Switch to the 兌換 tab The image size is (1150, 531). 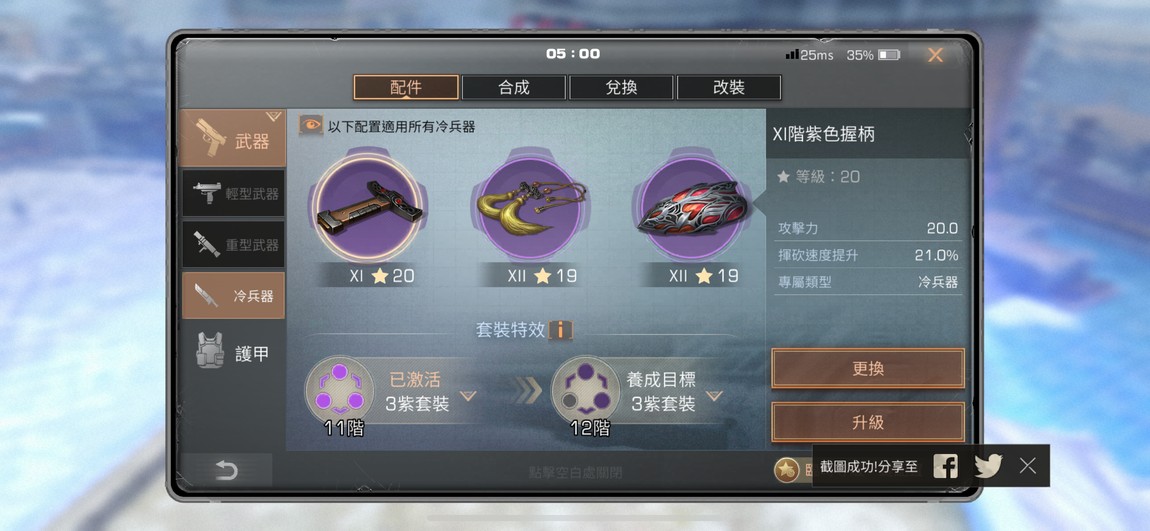click(x=621, y=88)
